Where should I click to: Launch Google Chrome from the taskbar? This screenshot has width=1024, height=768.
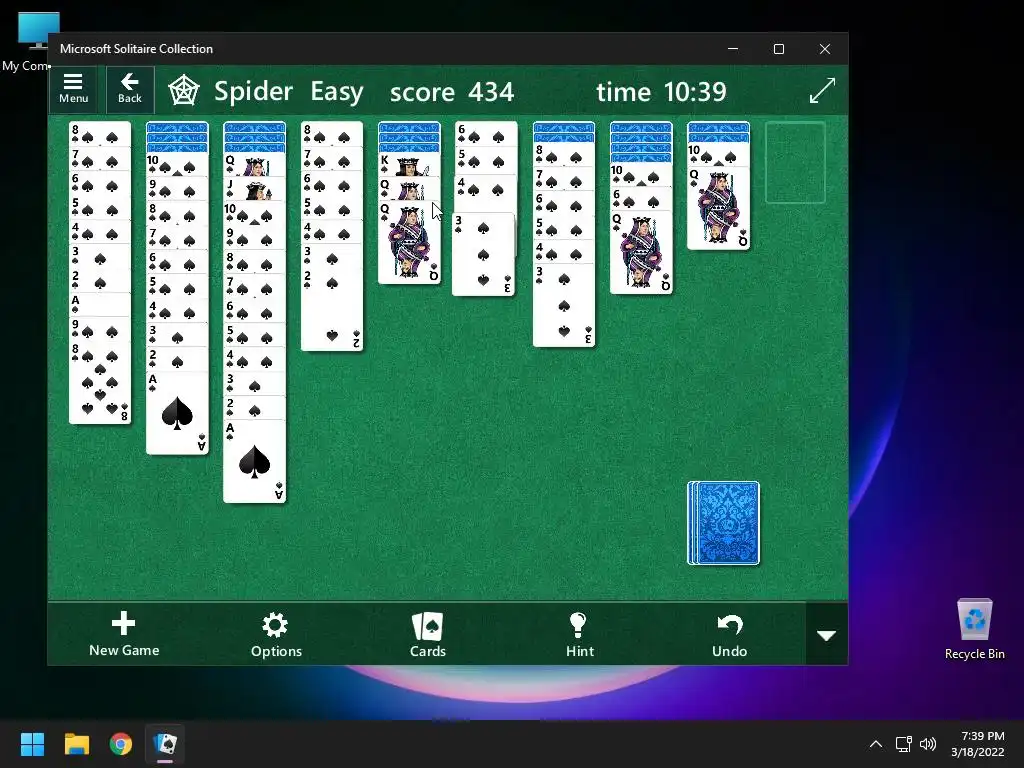pyautogui.click(x=121, y=744)
